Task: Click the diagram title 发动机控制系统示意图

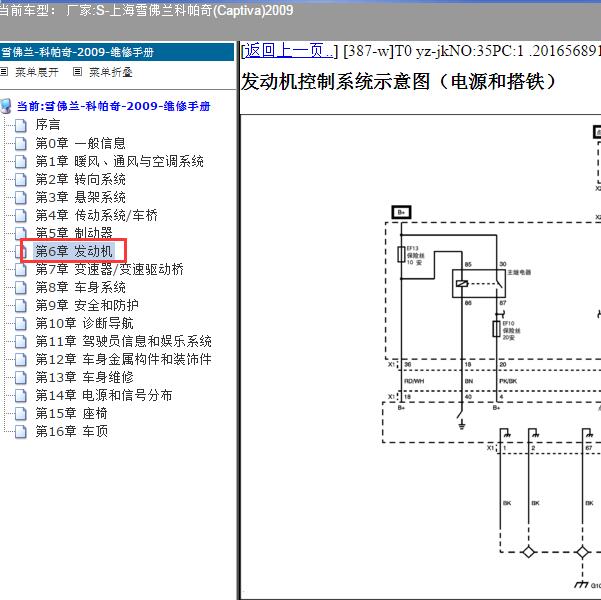Action: coord(399,82)
